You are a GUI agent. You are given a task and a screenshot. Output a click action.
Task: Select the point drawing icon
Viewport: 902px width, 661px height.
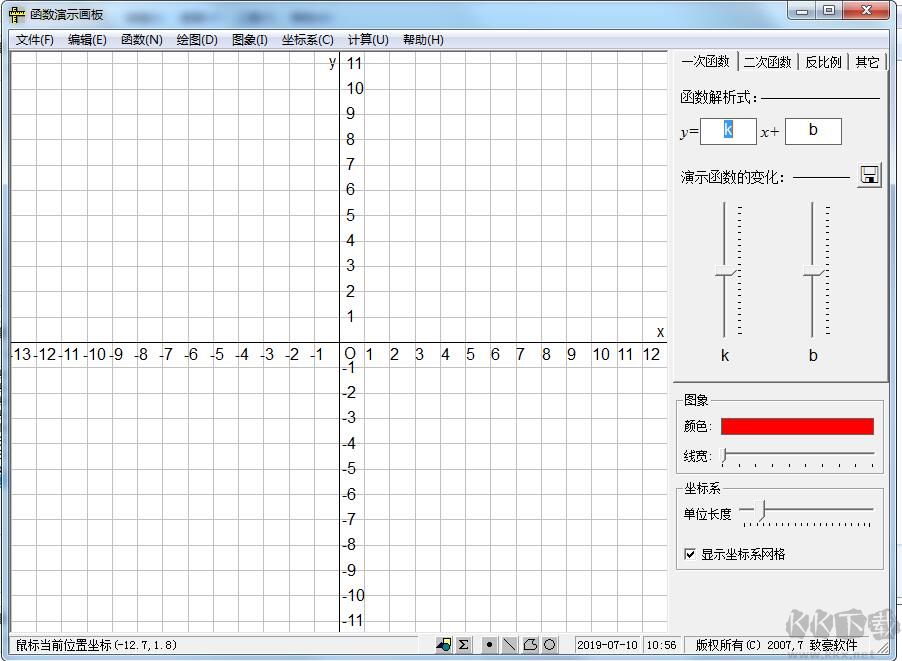click(489, 644)
